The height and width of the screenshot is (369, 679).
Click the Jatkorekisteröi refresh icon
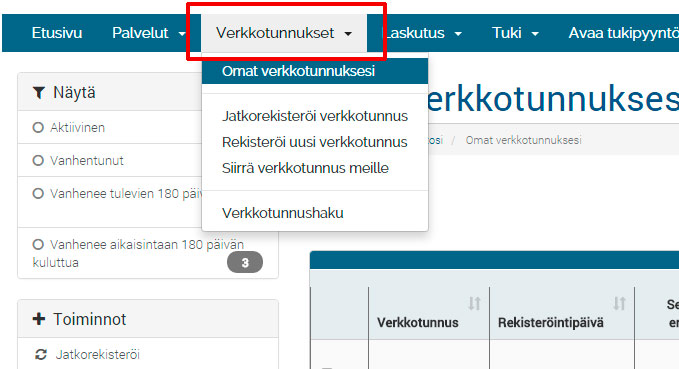click(x=41, y=355)
